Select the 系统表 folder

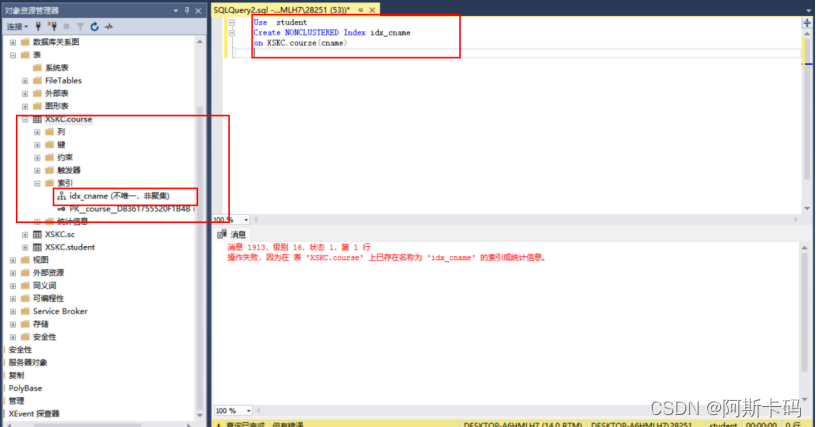coord(56,68)
